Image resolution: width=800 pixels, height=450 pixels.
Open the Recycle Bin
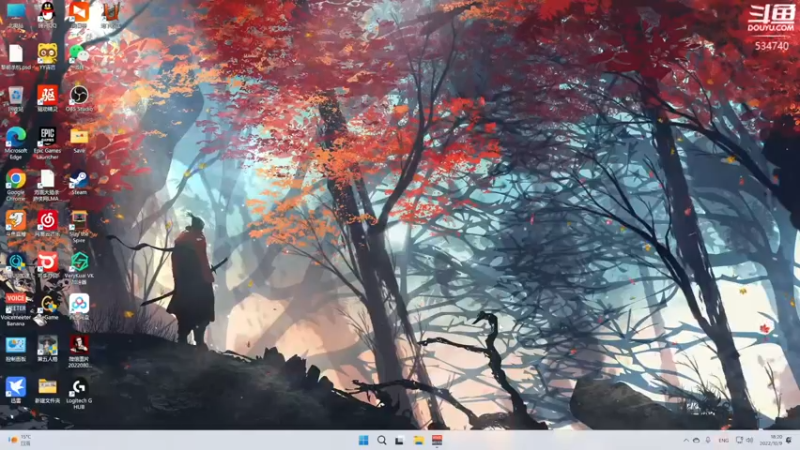[x=16, y=97]
